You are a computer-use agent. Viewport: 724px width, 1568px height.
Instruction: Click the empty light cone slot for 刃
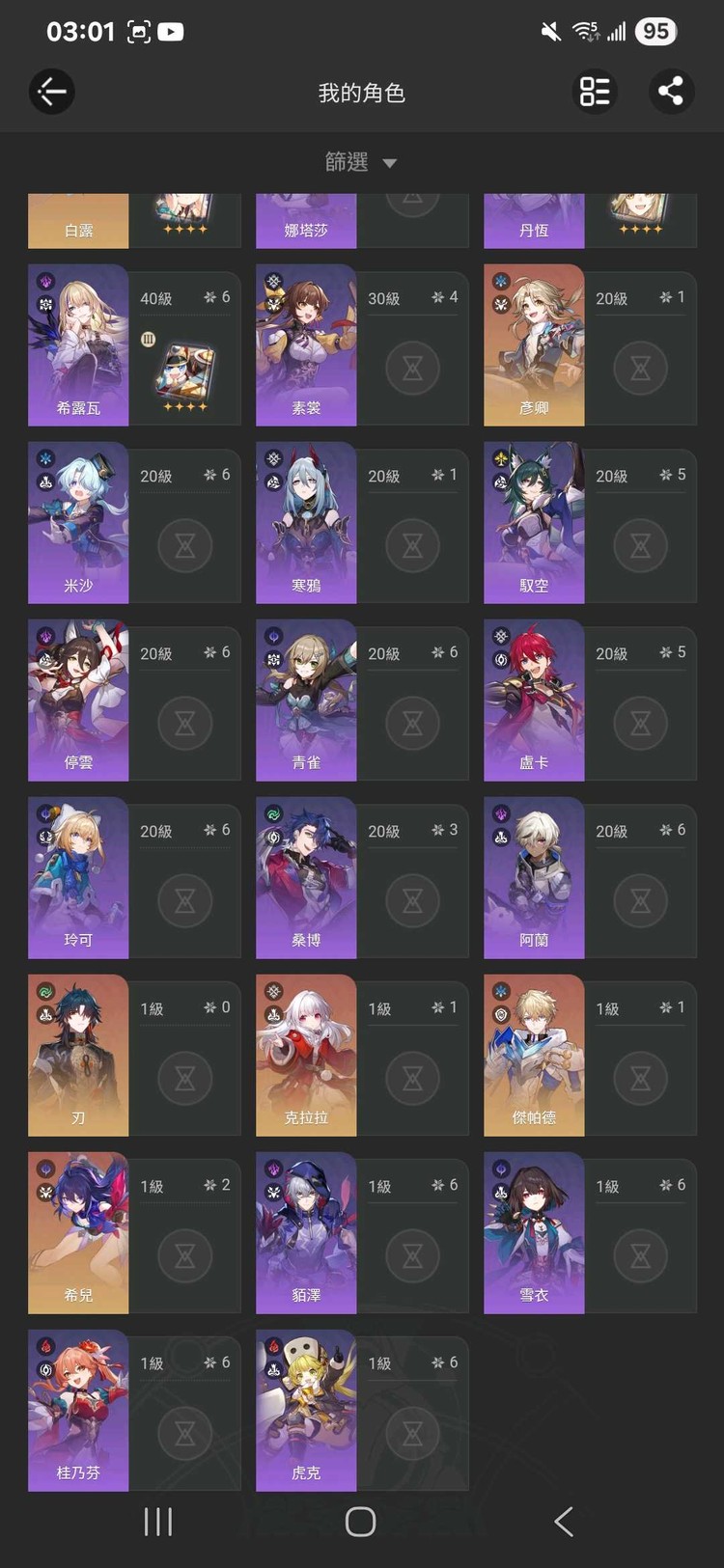[x=184, y=1078]
